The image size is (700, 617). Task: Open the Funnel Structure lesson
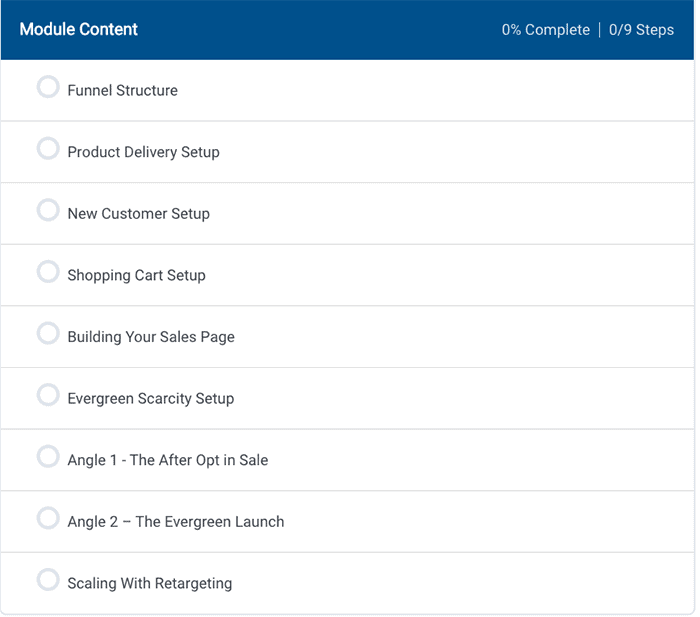(x=122, y=90)
